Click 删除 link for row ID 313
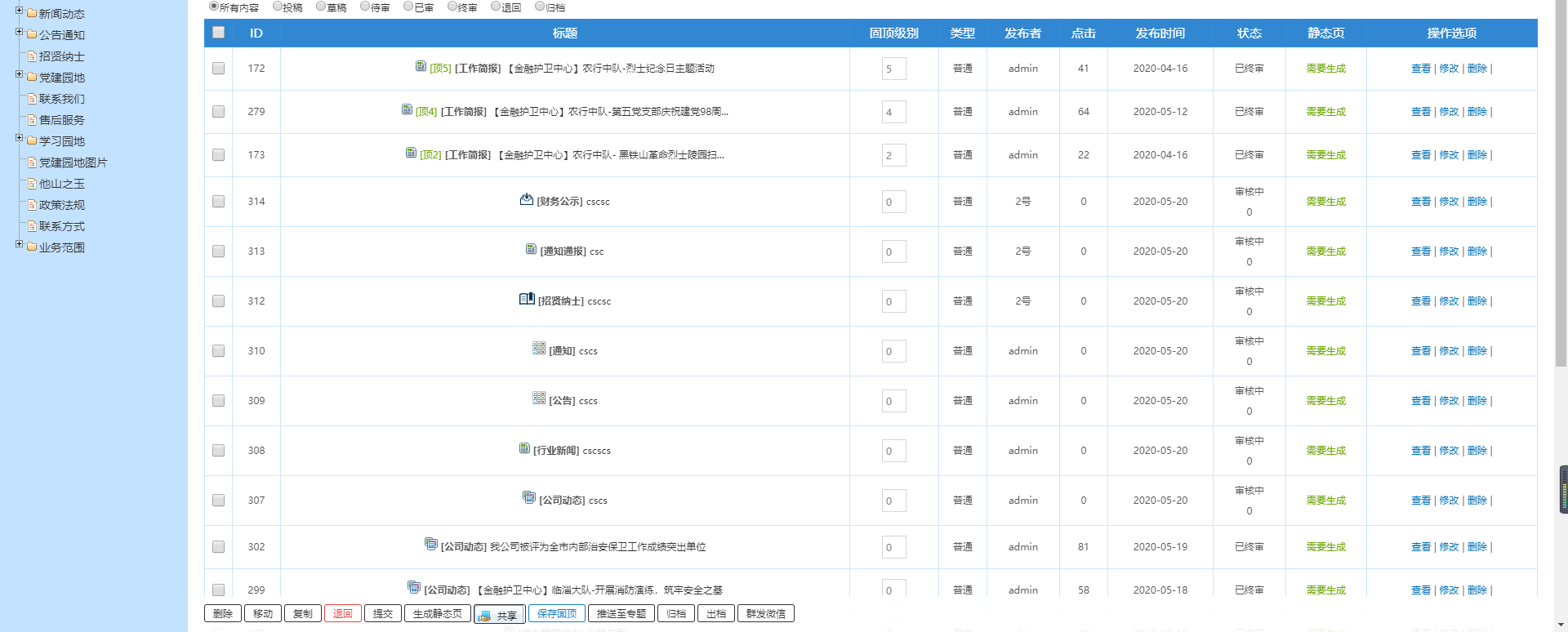The width and height of the screenshot is (1568, 632). coord(1477,251)
